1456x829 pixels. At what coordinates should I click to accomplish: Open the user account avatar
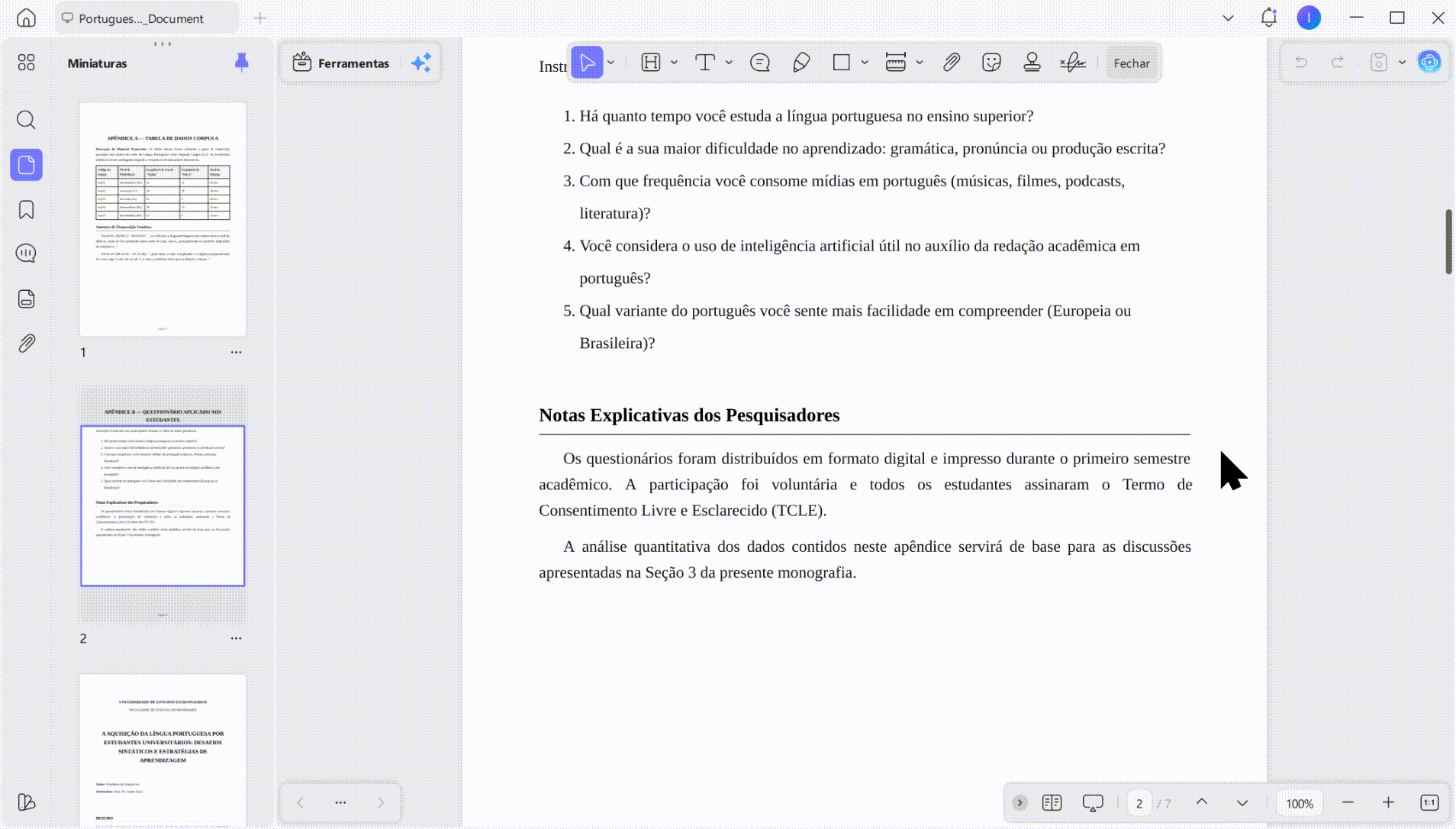1309,18
